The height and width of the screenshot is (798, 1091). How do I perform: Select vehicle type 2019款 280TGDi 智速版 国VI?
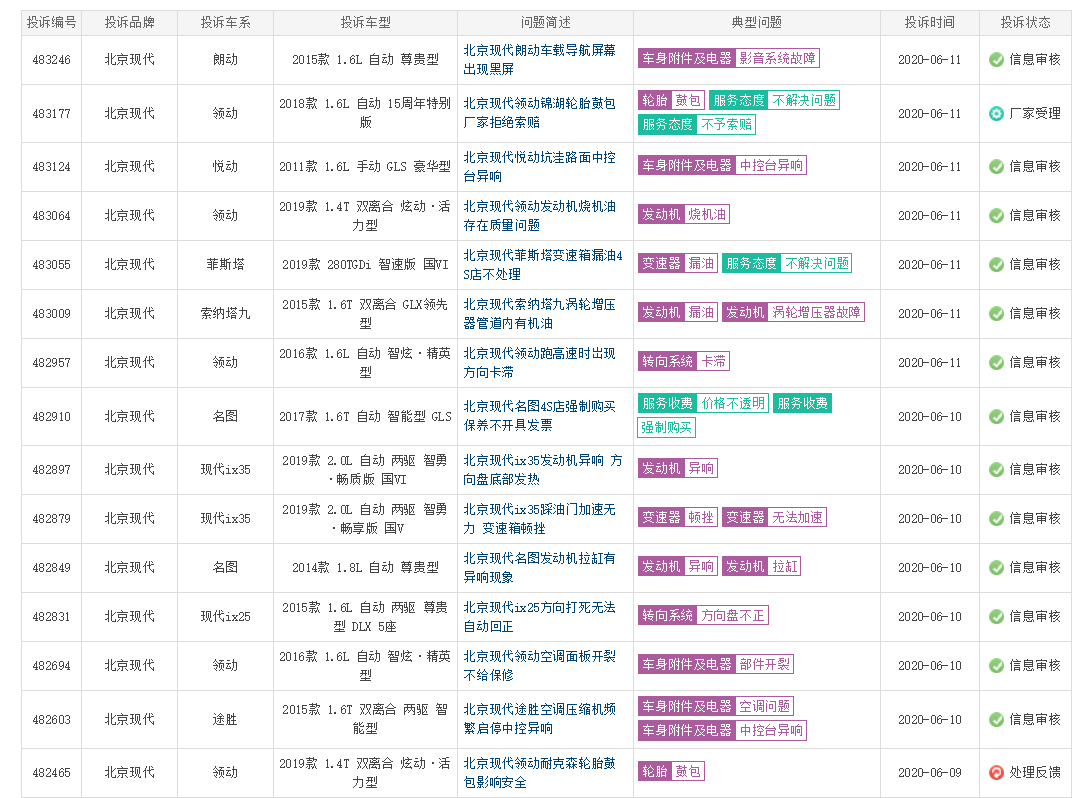tap(365, 264)
